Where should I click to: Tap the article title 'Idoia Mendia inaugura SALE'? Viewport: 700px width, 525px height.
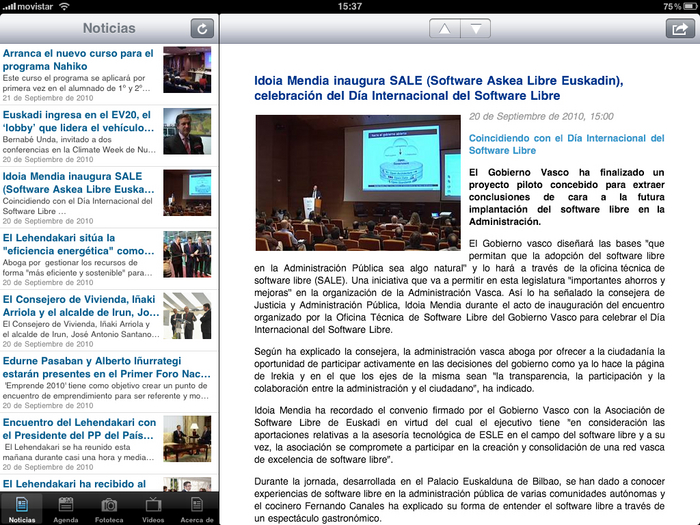pyautogui.click(x=439, y=88)
